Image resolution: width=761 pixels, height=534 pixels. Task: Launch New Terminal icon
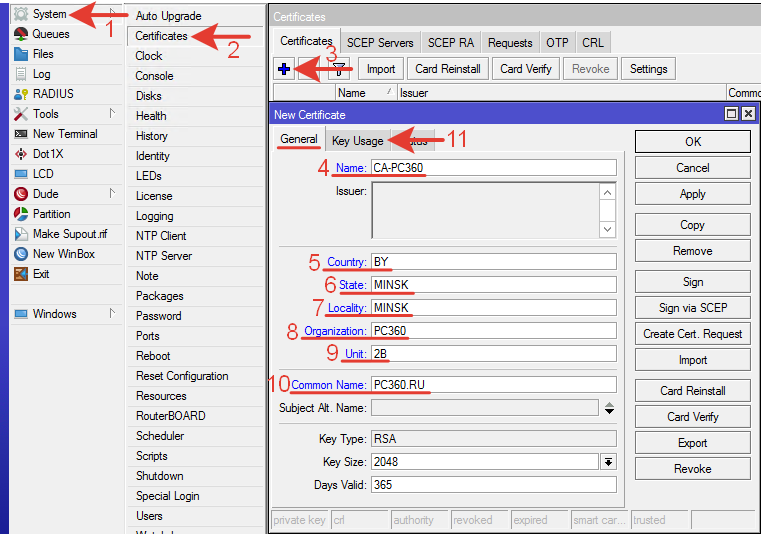(x=21, y=134)
